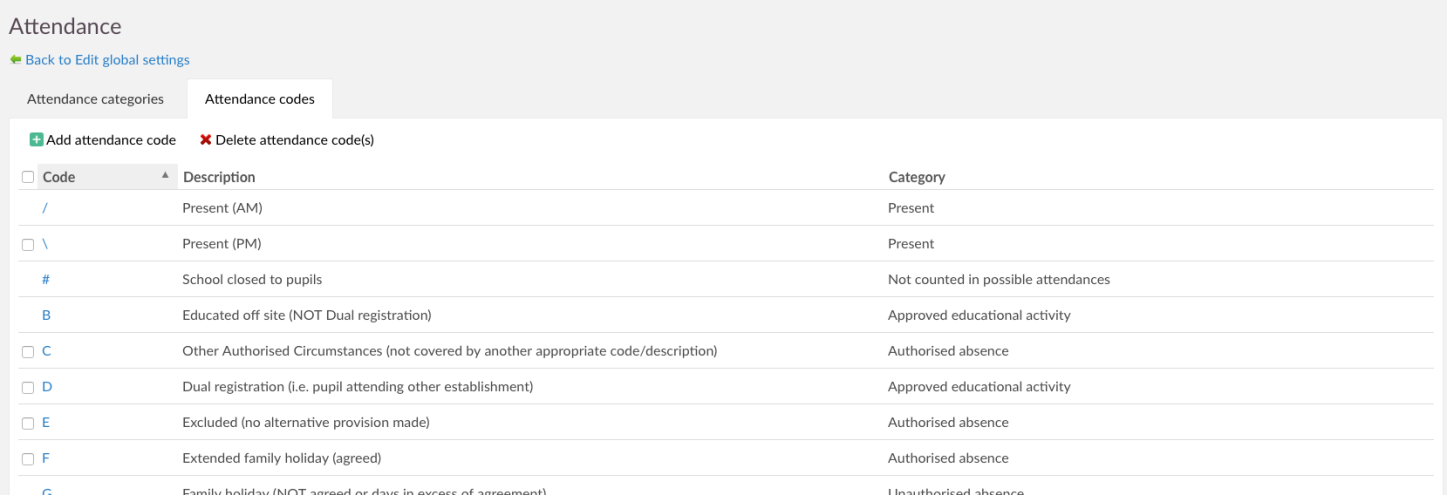
Task: Click Add attendance code button
Action: coord(110,141)
